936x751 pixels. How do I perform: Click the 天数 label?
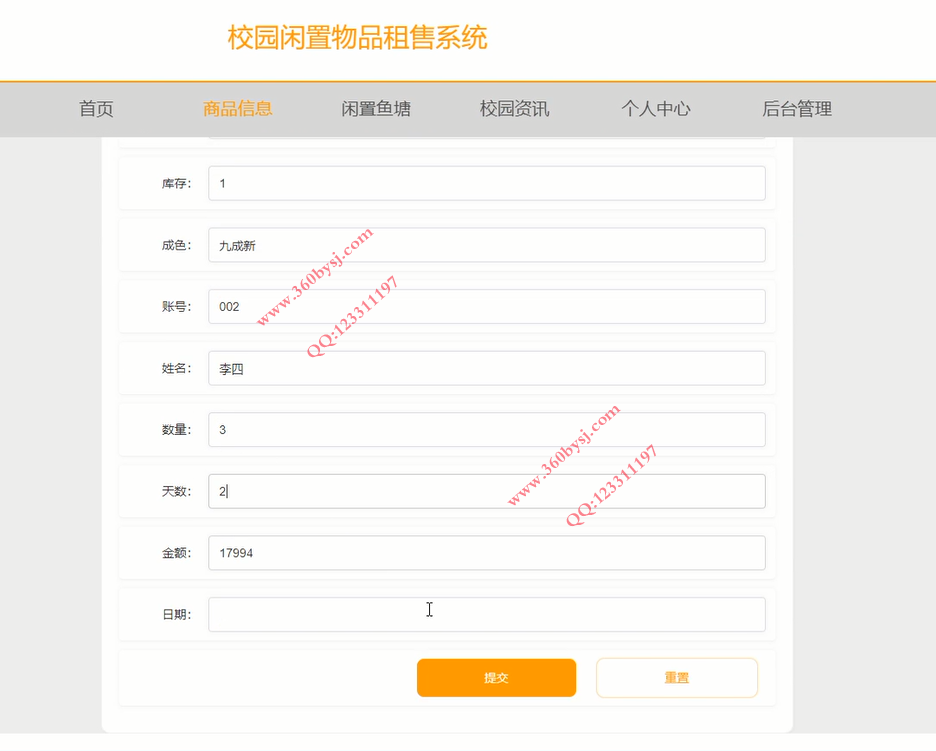[x=177, y=491]
